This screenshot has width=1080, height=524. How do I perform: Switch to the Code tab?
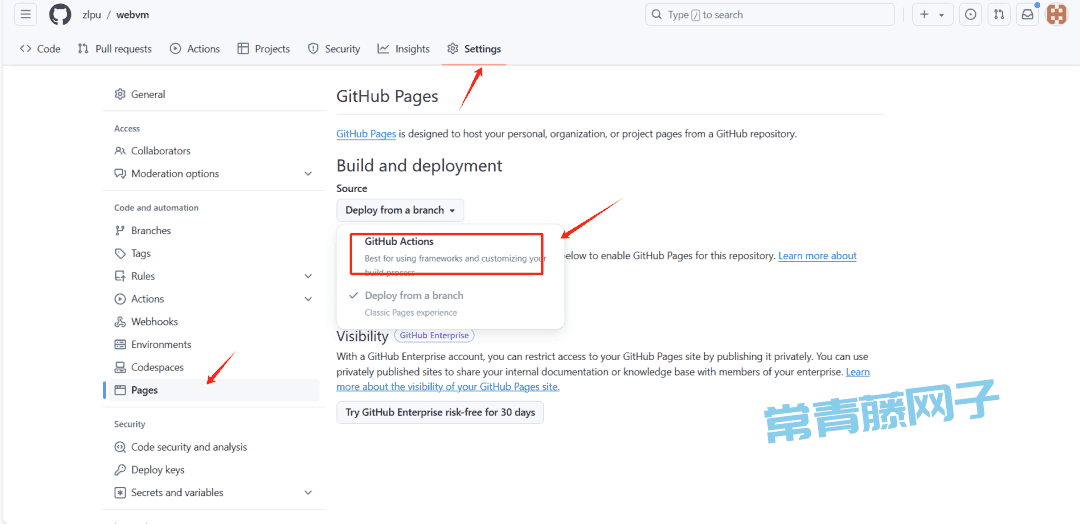point(40,49)
